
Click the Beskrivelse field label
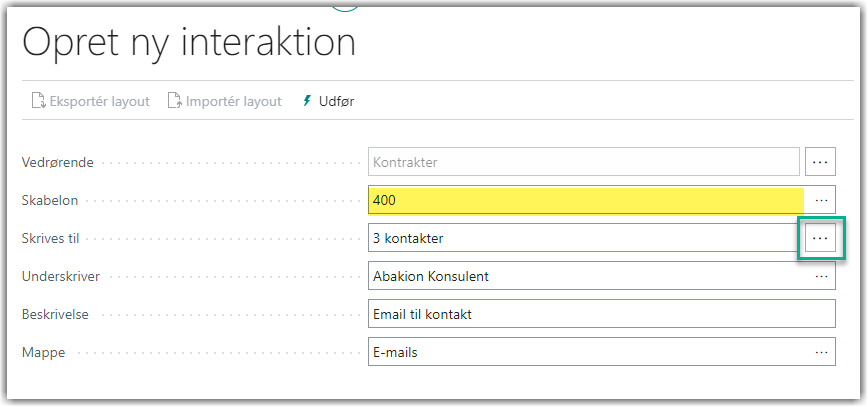coord(55,315)
